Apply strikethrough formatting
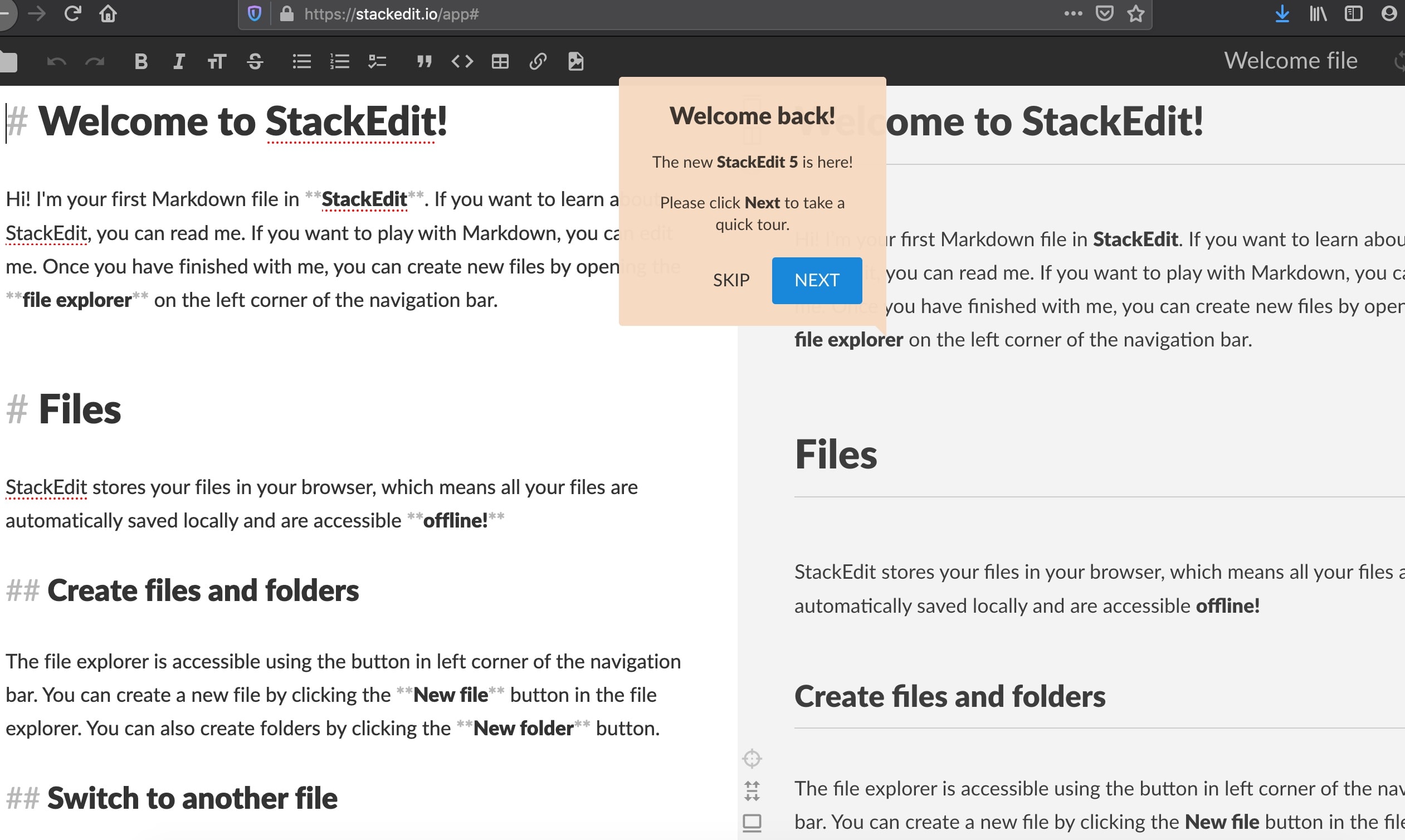 [x=255, y=61]
